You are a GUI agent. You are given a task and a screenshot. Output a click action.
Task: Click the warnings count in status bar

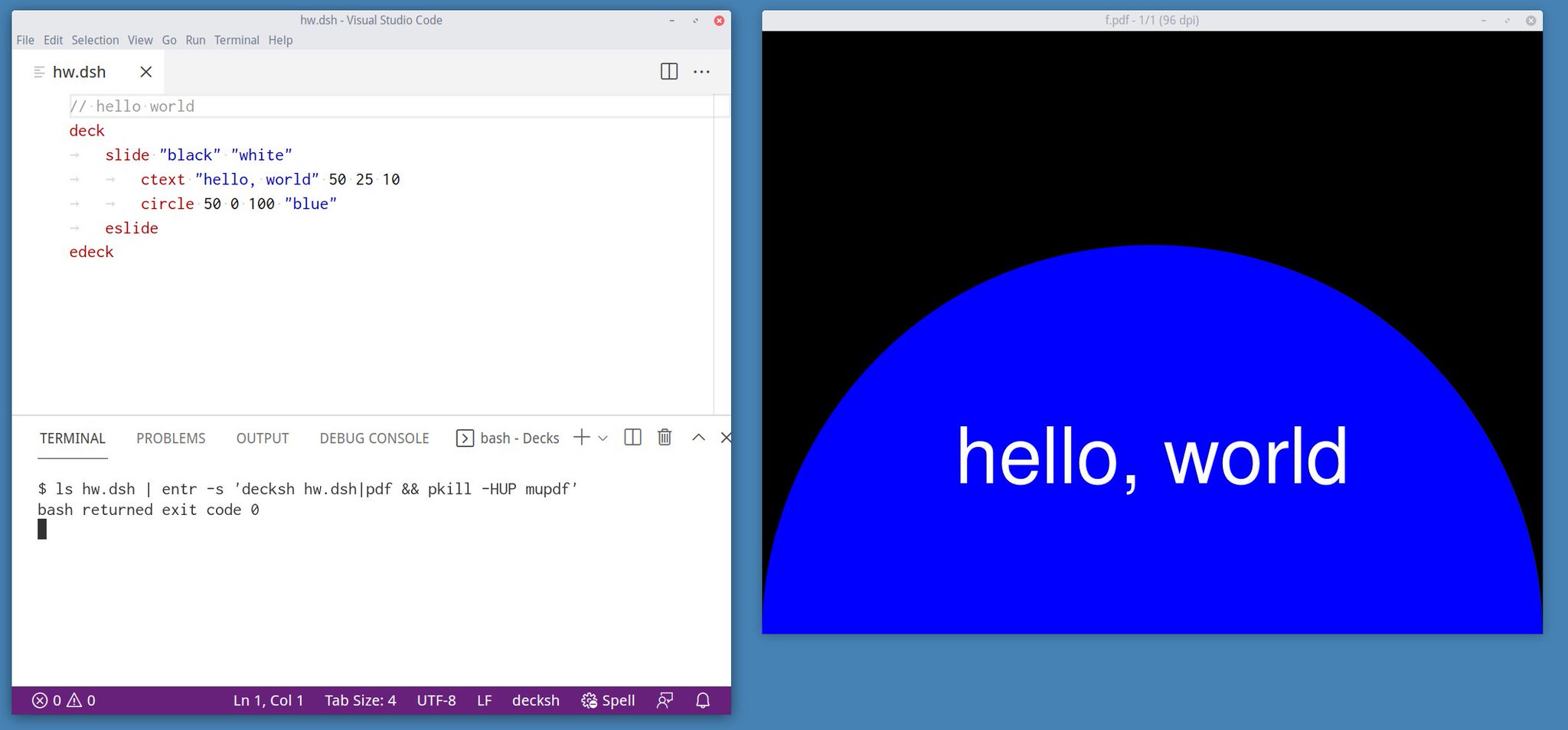[81, 700]
